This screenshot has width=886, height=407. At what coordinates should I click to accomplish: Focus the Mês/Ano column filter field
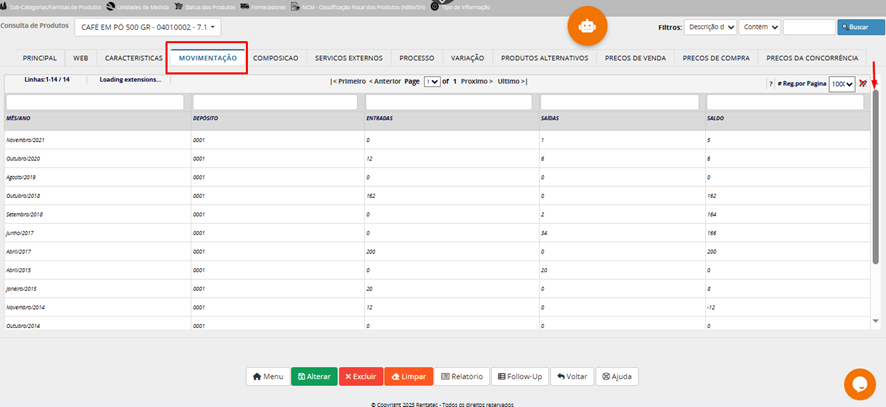click(x=95, y=102)
